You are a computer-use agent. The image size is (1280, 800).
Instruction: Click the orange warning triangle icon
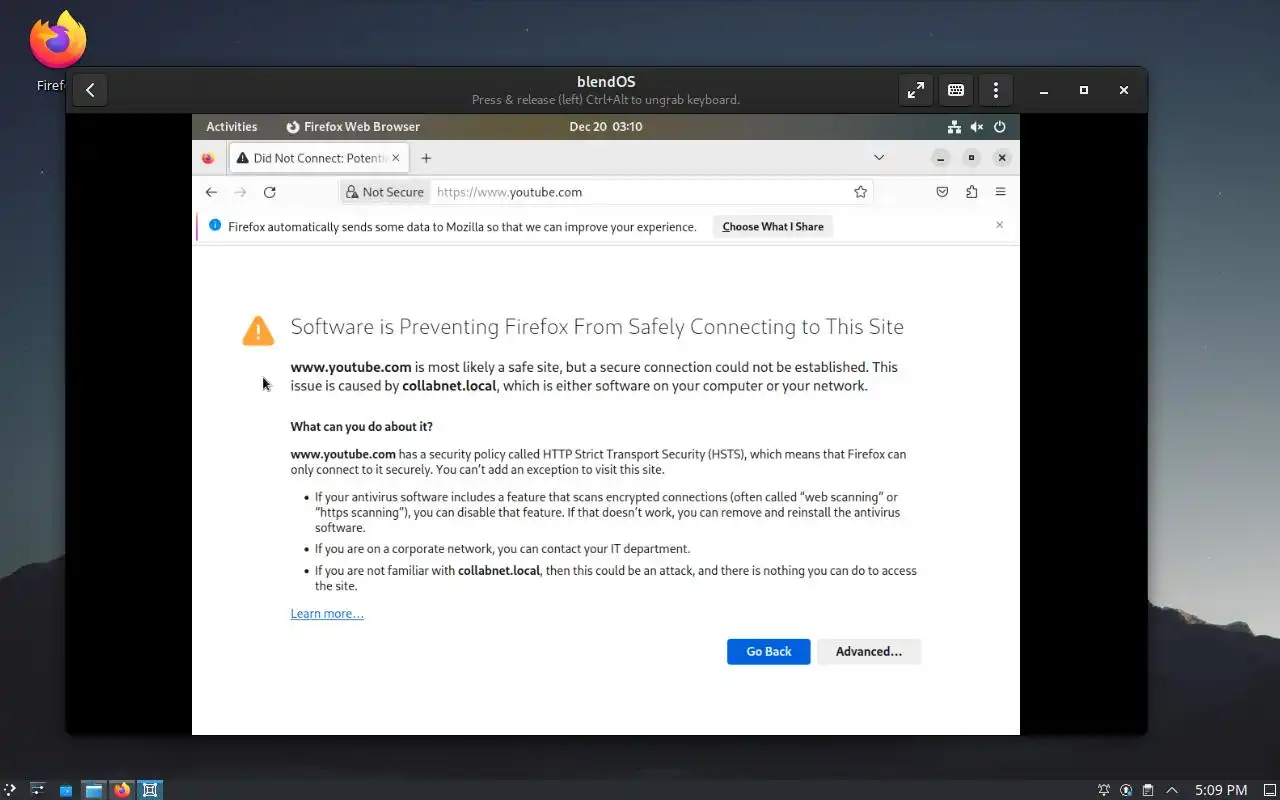[258, 330]
